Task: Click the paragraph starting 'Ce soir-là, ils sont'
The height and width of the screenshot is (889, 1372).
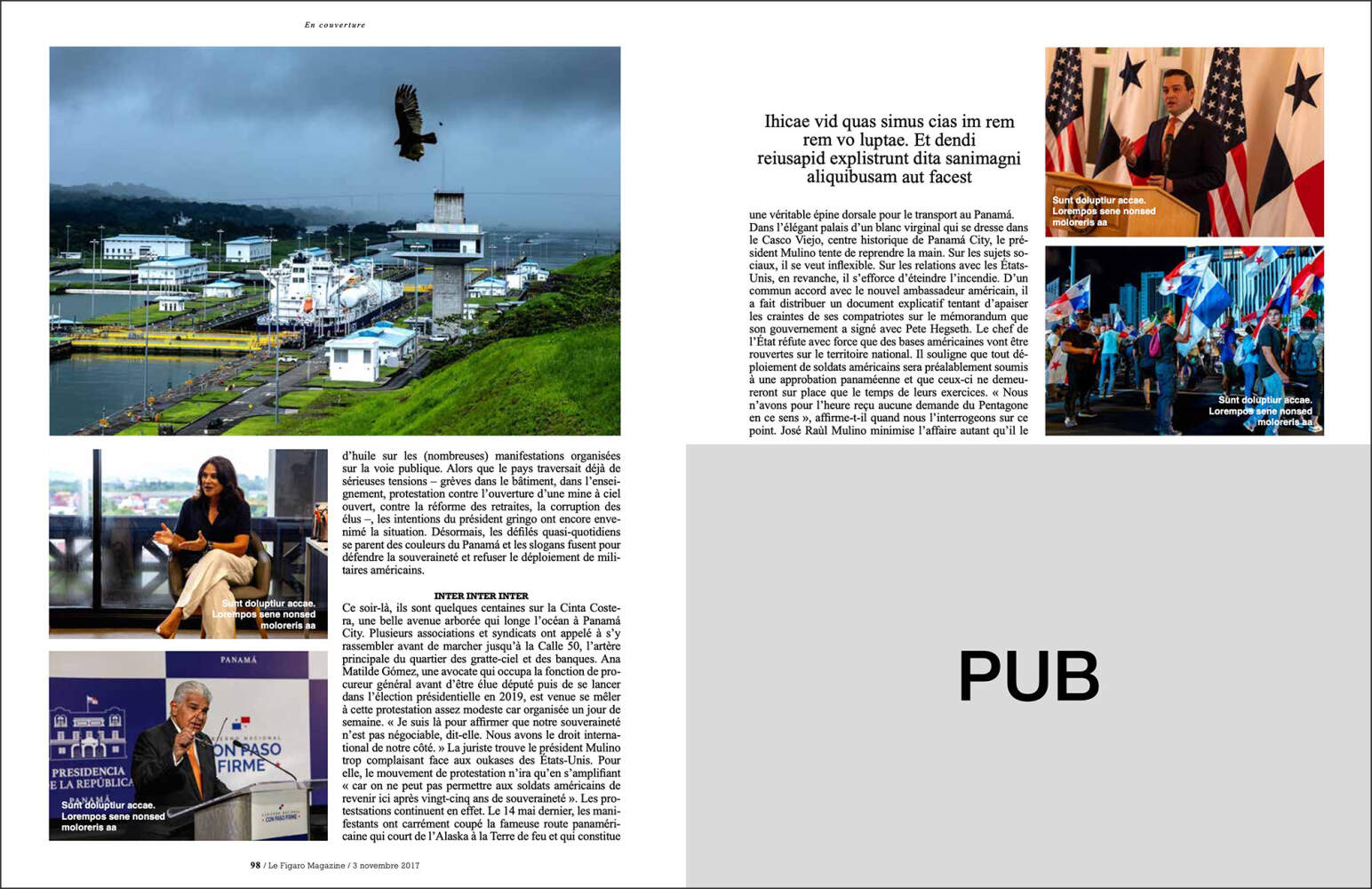Action: click(x=481, y=722)
